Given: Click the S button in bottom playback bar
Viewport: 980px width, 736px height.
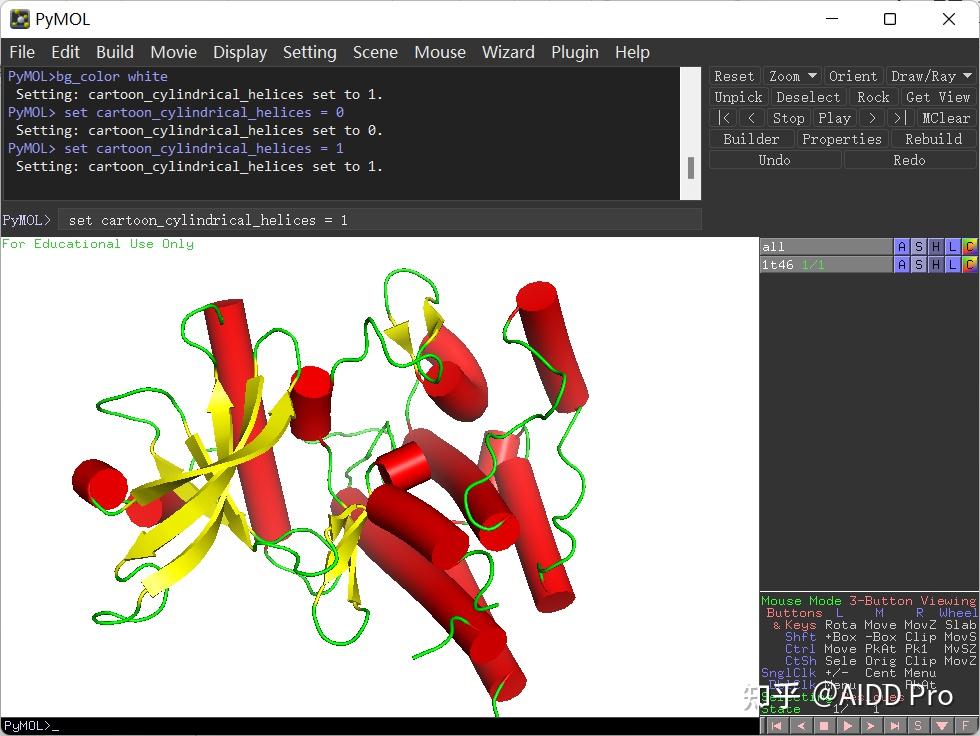Looking at the screenshot, I should (x=918, y=726).
